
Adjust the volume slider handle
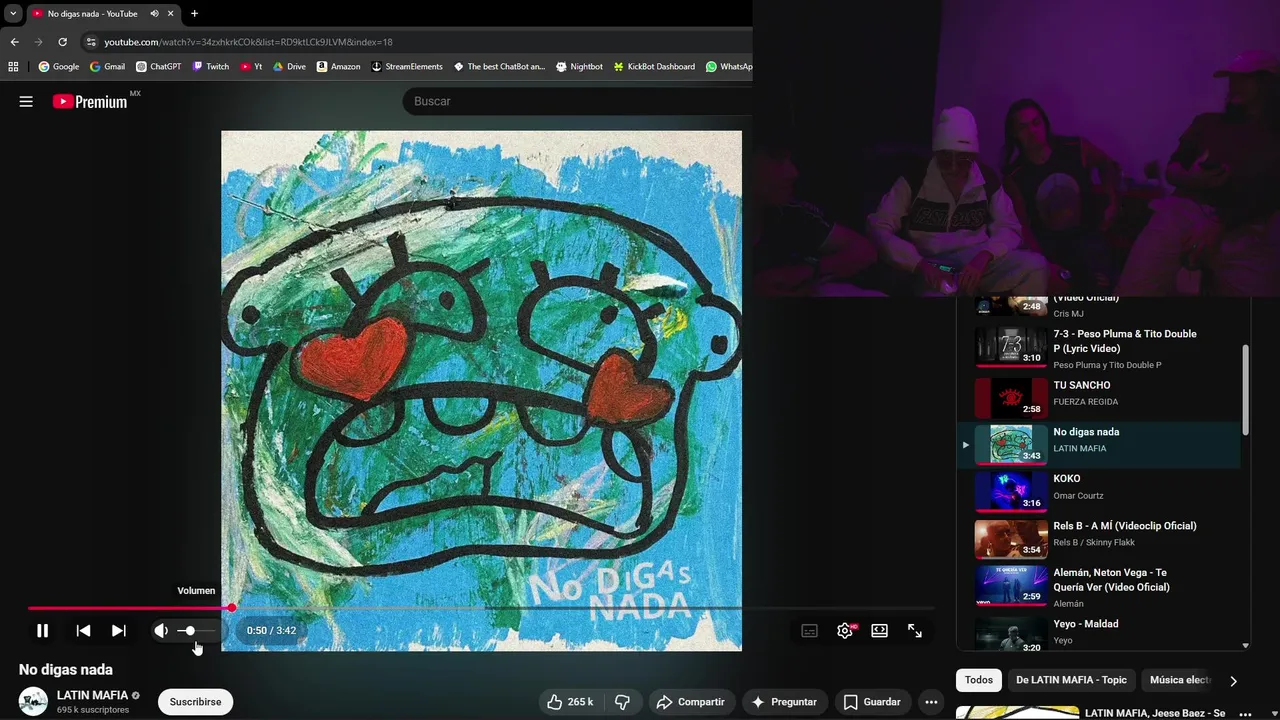[190, 631]
